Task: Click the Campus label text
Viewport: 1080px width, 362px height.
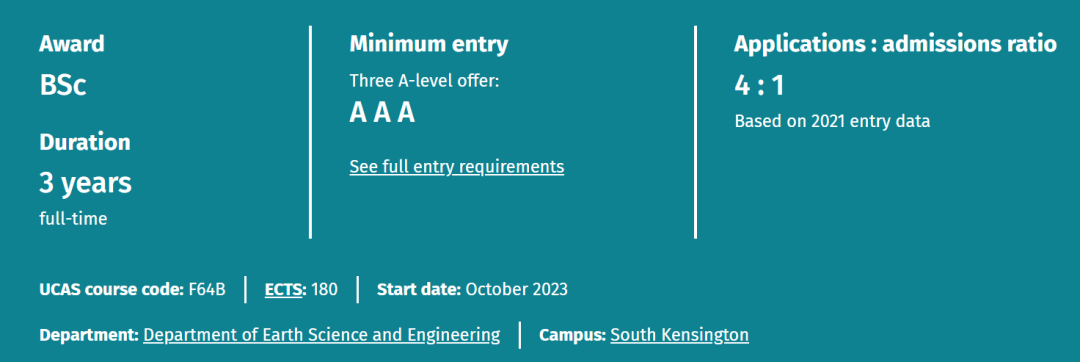Action: pos(573,335)
